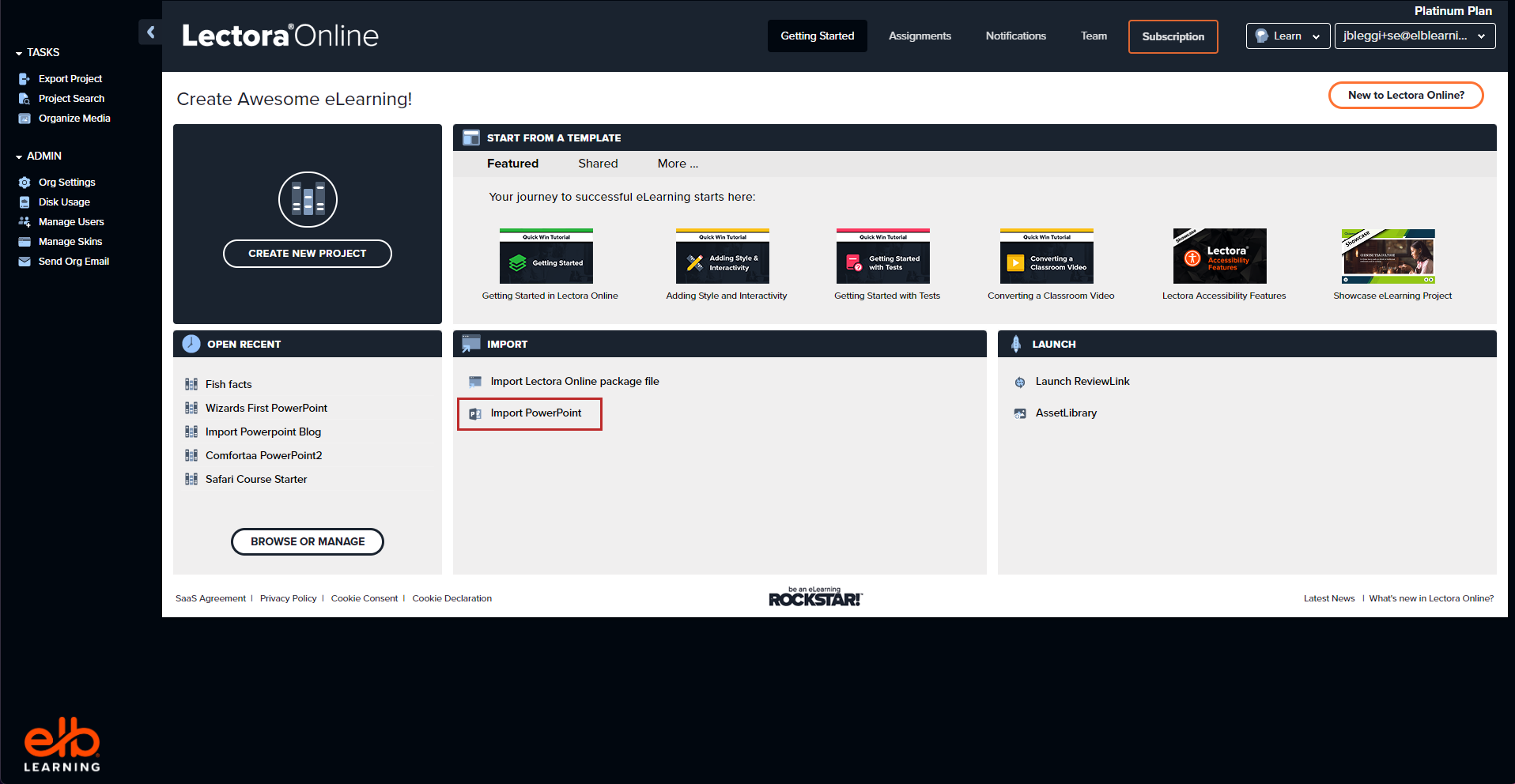
Task: Switch to the Team tab
Action: [x=1094, y=36]
